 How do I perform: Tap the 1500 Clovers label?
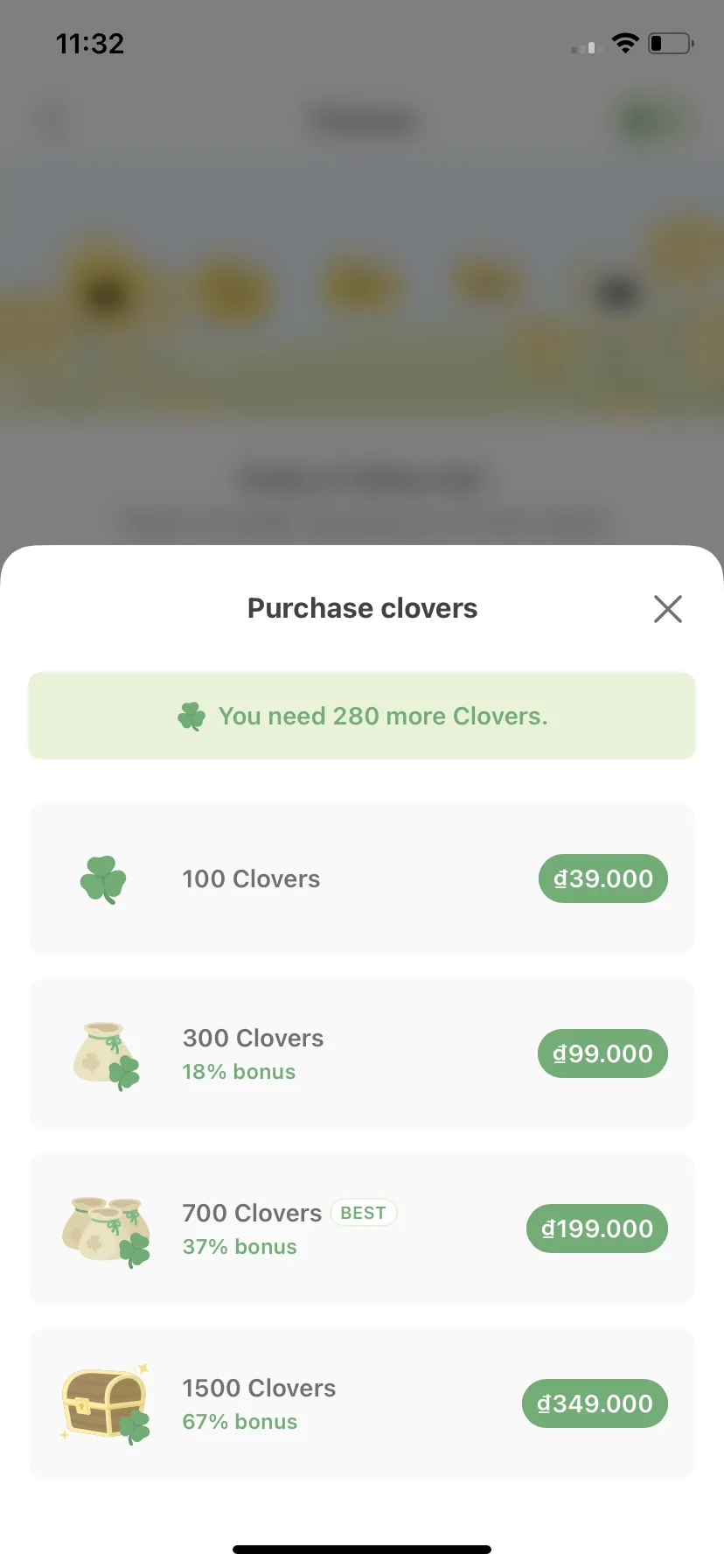[x=259, y=1388]
